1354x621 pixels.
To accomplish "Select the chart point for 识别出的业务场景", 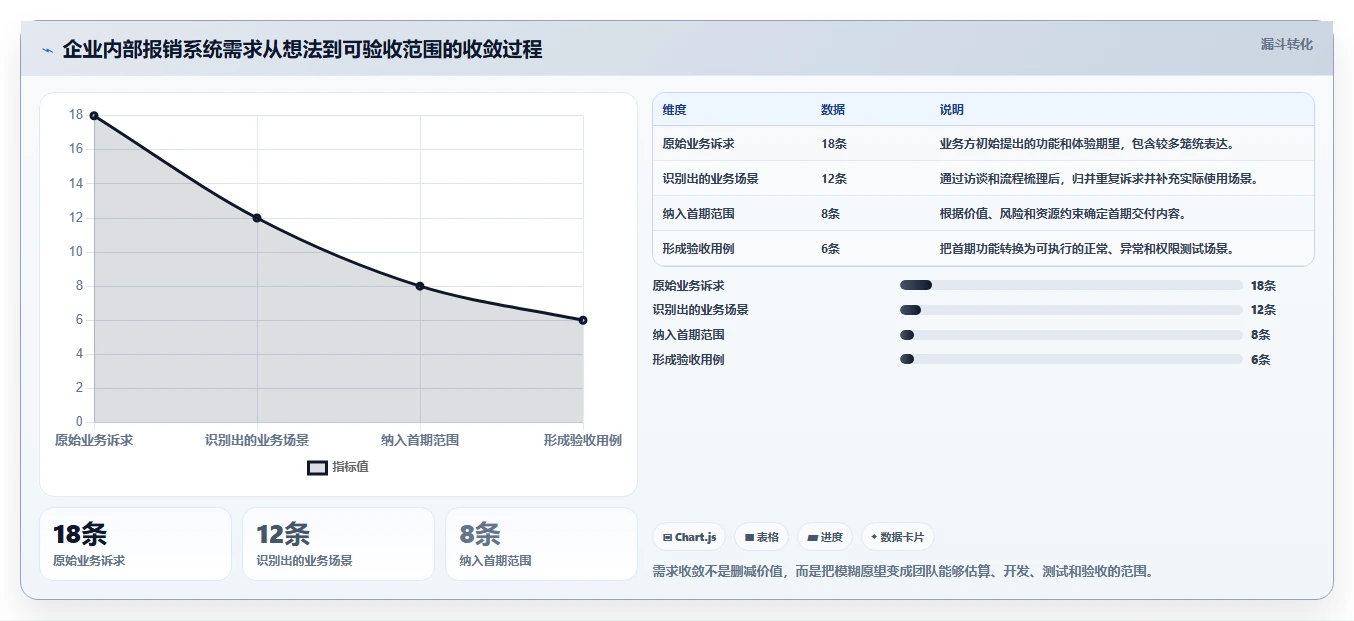I will tap(257, 218).
